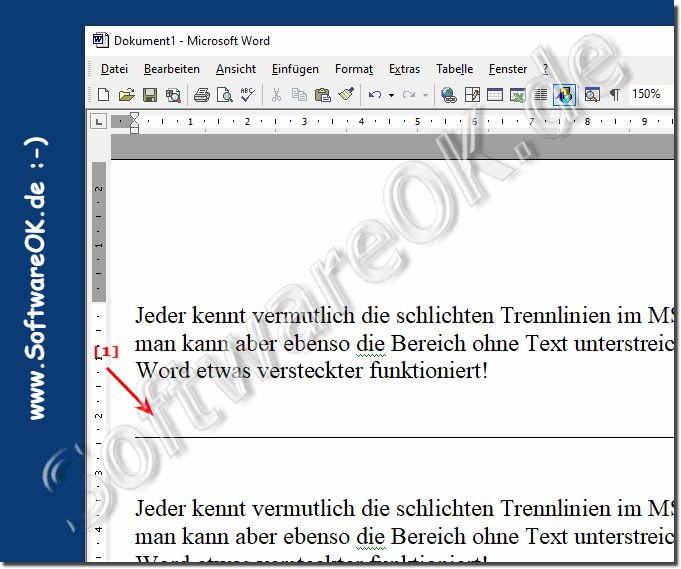Image resolution: width=681 pixels, height=569 pixels.
Task: Click the underlined word 'die' in first paragraph
Action: point(370,344)
